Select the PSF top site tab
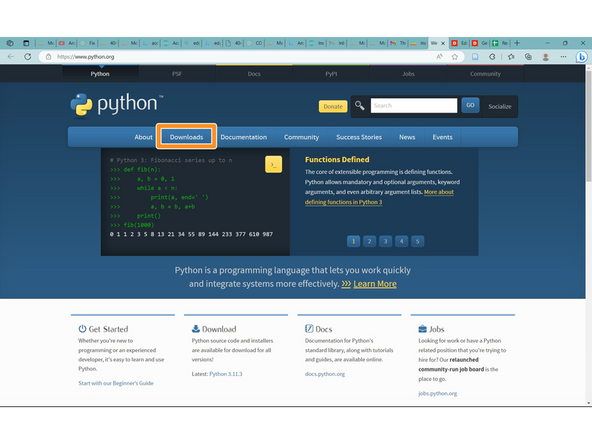592x444 pixels. pyautogui.click(x=177, y=74)
